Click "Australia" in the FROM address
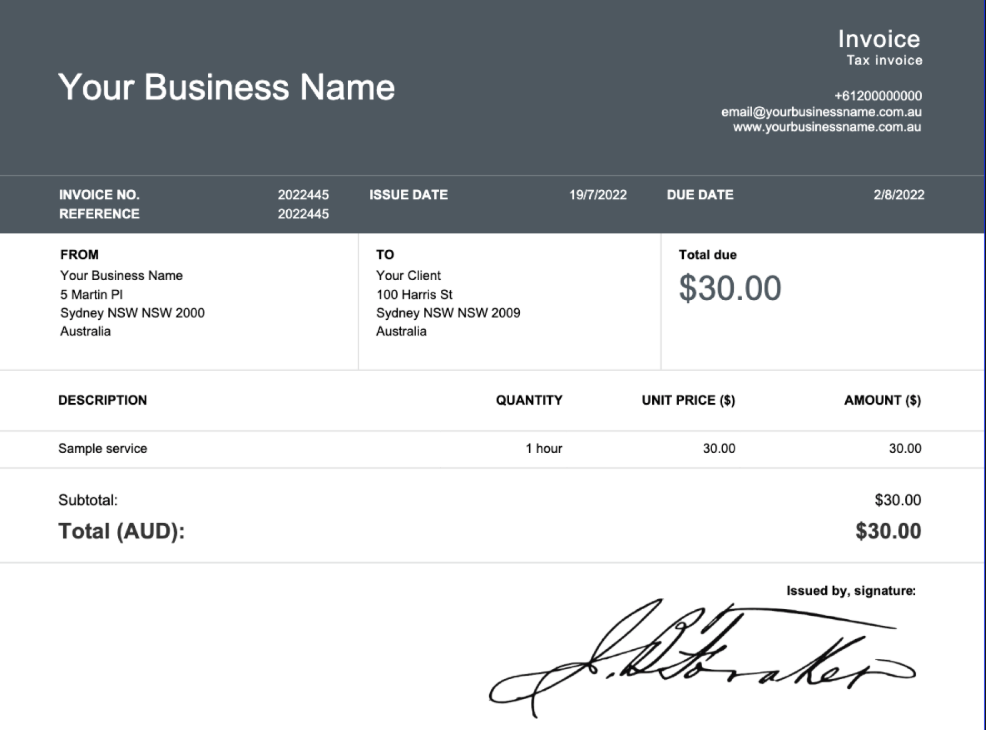Viewport: 986px width, 730px height. 86,331
